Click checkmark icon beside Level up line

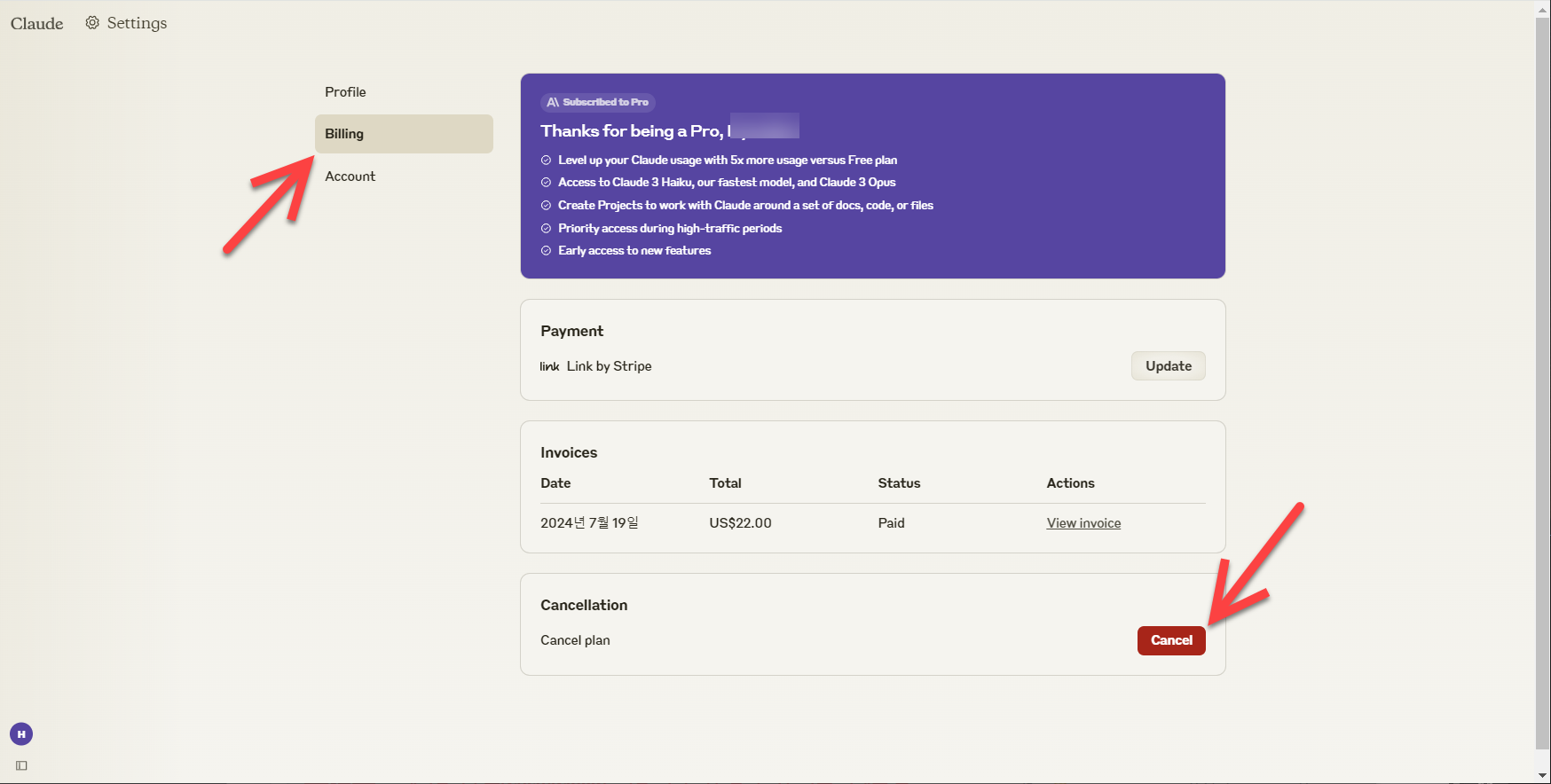click(x=546, y=161)
